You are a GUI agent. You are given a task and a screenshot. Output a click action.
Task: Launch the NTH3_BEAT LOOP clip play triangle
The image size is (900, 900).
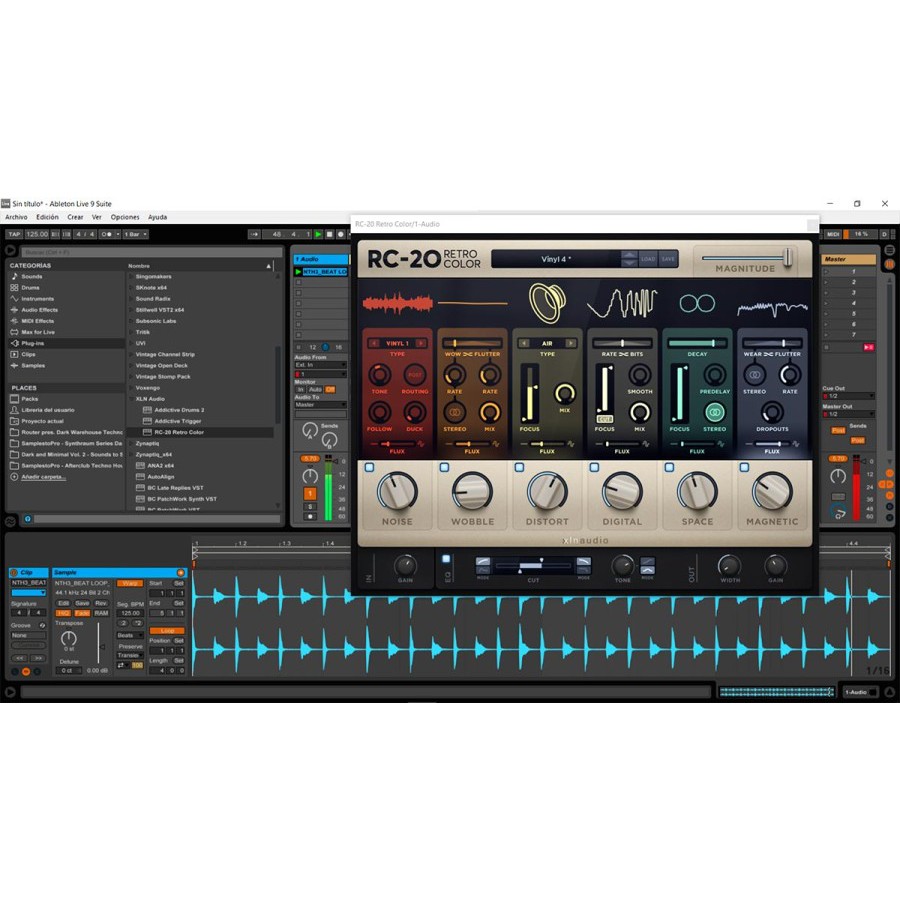click(x=298, y=271)
